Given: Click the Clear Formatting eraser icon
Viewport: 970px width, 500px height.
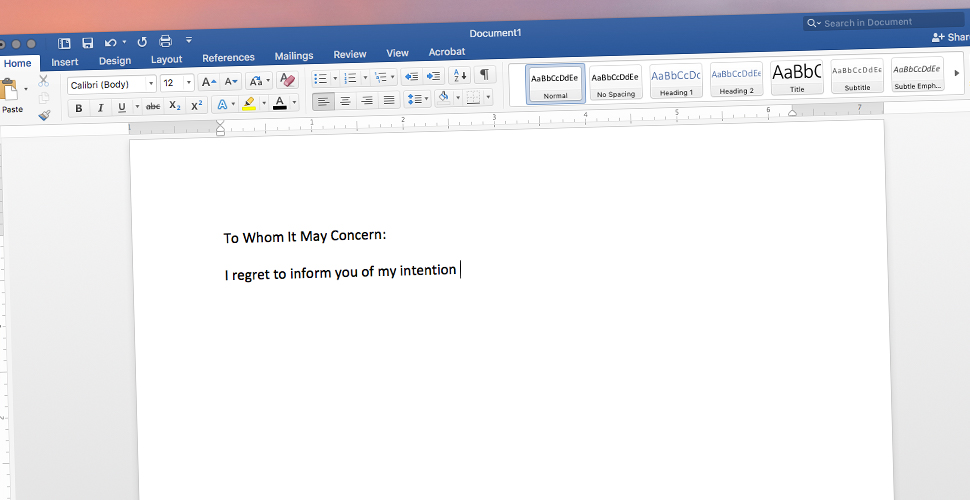Looking at the screenshot, I should [x=287, y=80].
